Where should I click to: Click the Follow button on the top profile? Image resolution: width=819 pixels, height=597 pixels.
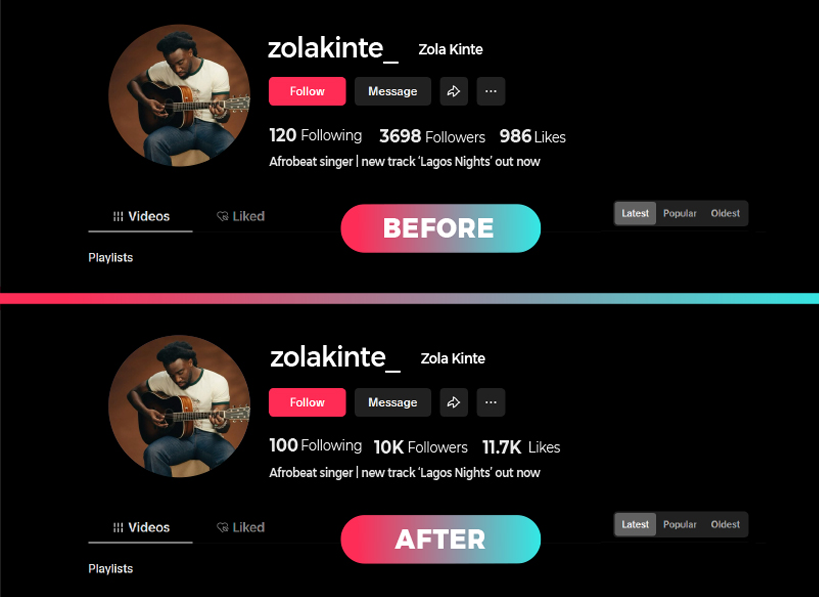tap(307, 91)
